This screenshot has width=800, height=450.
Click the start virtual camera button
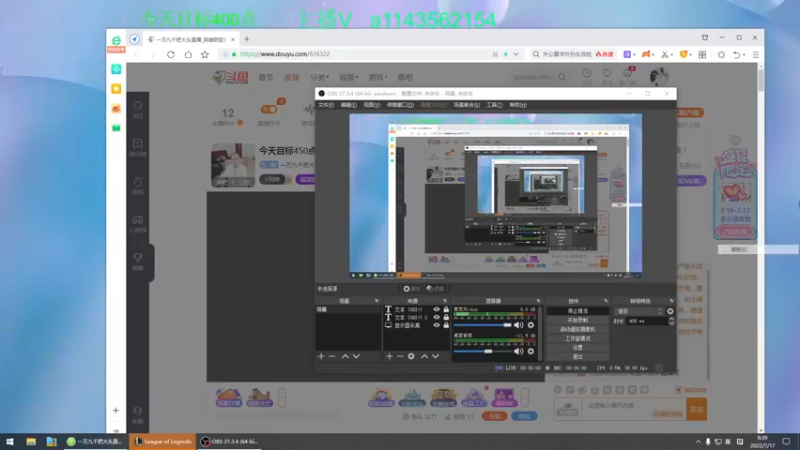tap(578, 329)
